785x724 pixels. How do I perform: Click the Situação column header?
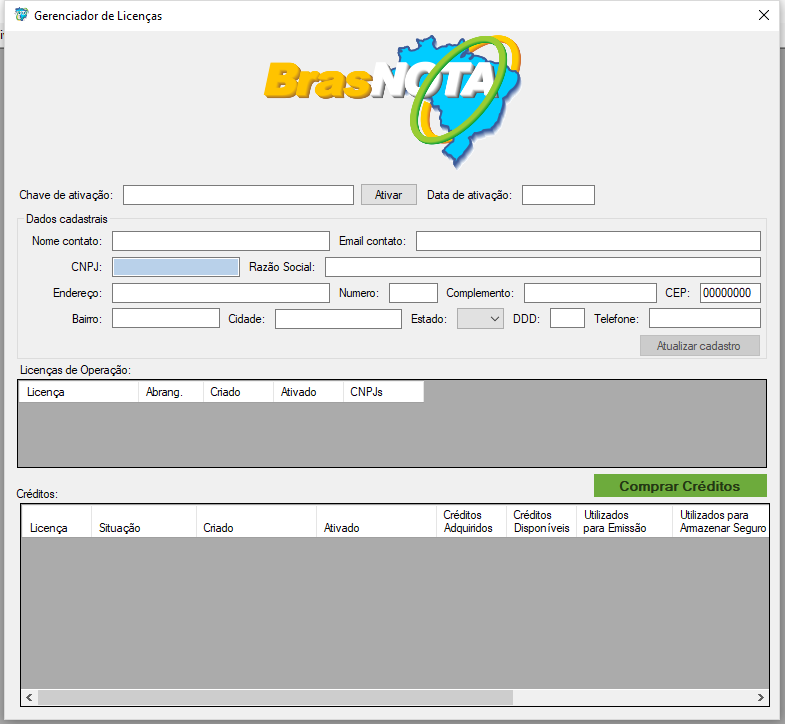(144, 522)
